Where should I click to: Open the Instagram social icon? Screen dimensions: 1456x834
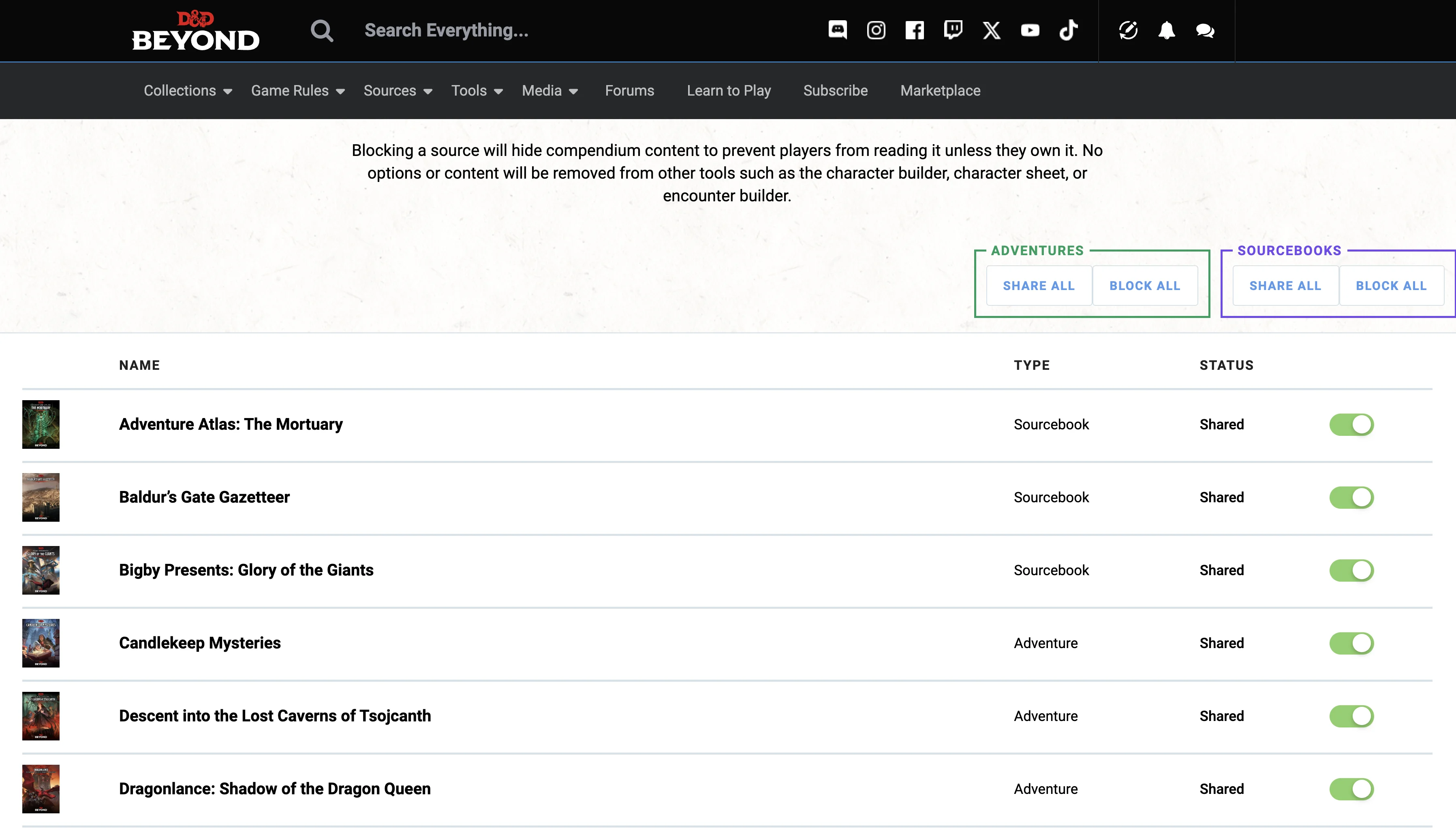[876, 30]
